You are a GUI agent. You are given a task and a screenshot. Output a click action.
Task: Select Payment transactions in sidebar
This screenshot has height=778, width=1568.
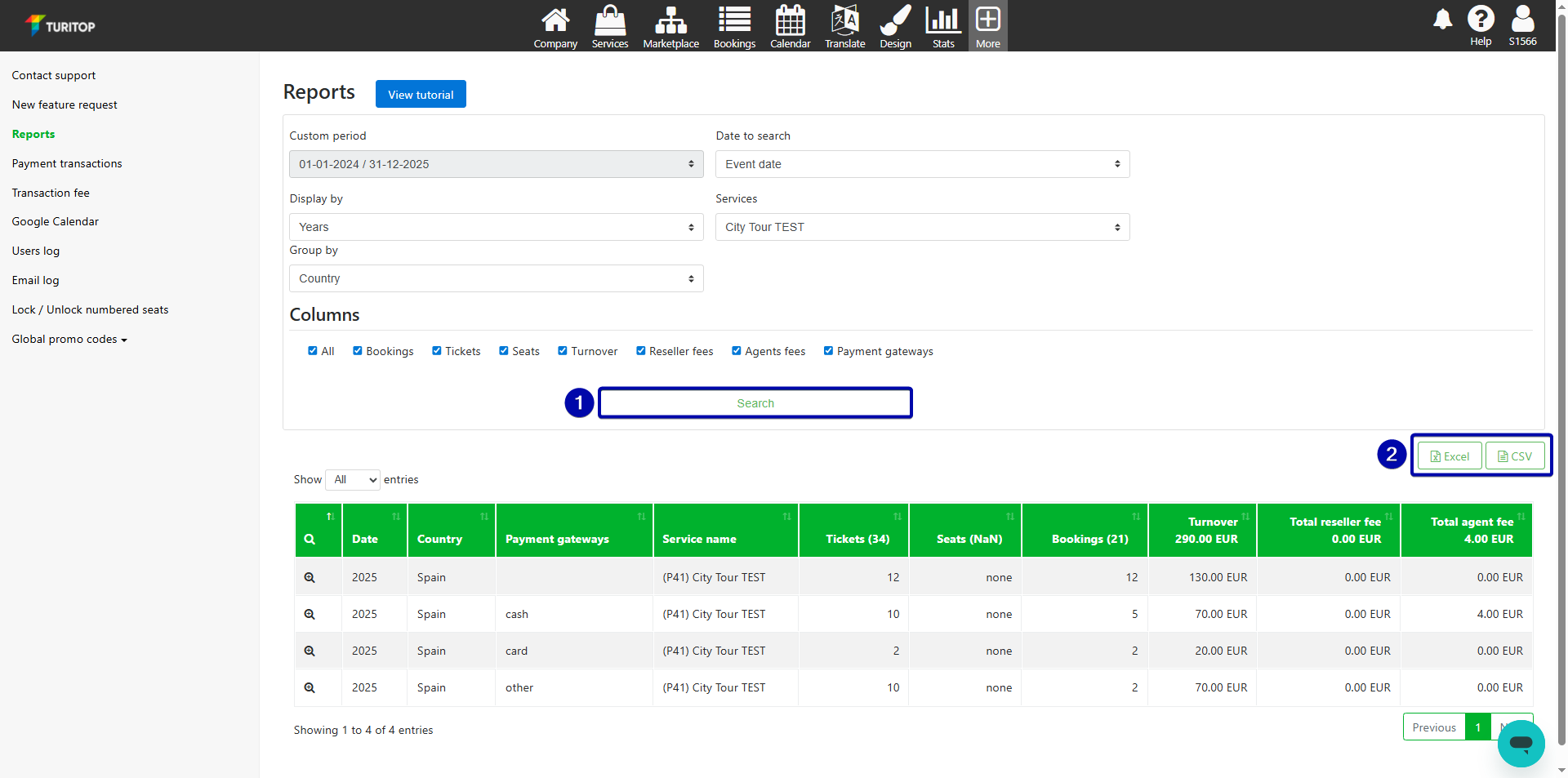[67, 163]
